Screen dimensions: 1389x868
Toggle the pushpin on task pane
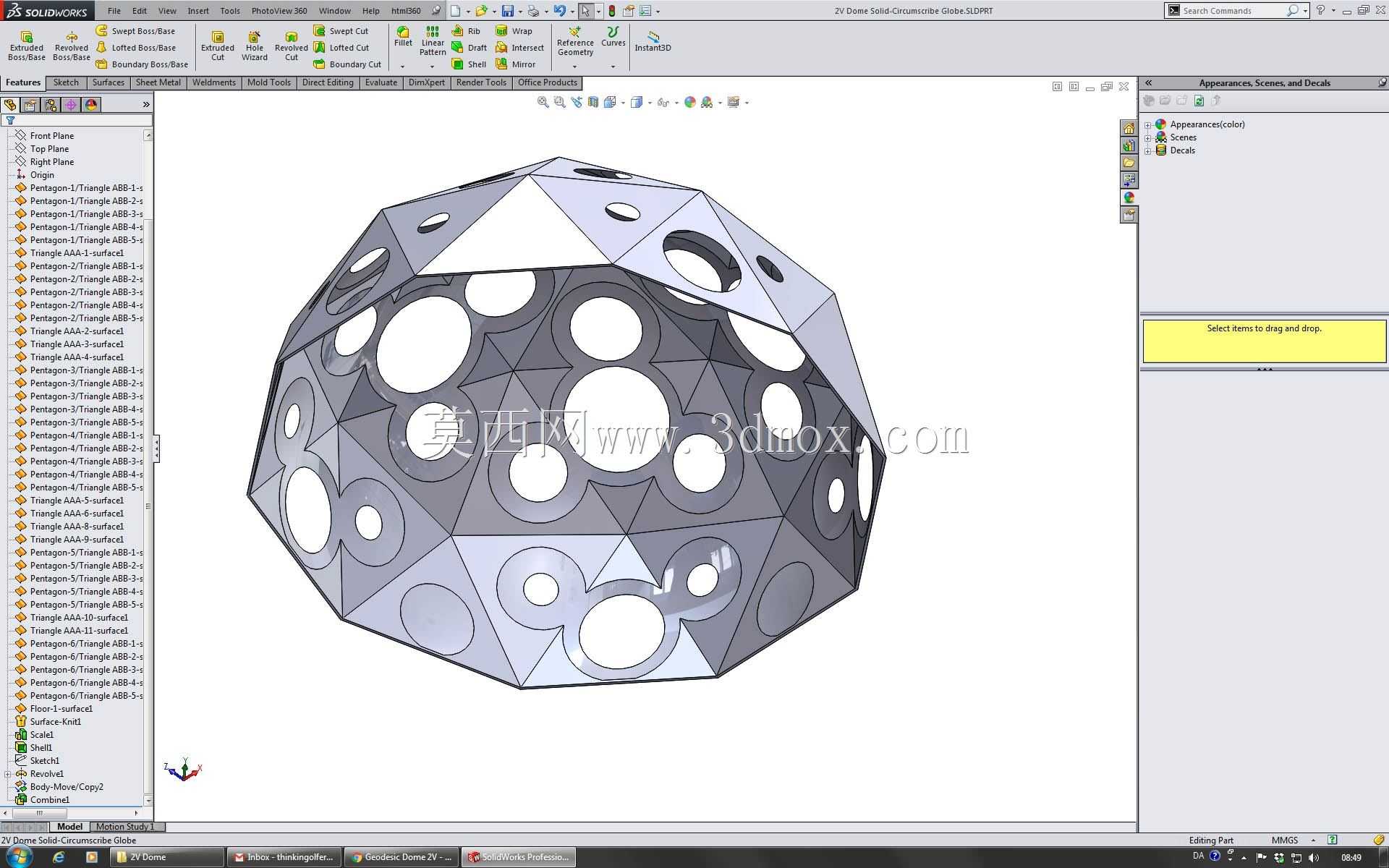click(1382, 82)
